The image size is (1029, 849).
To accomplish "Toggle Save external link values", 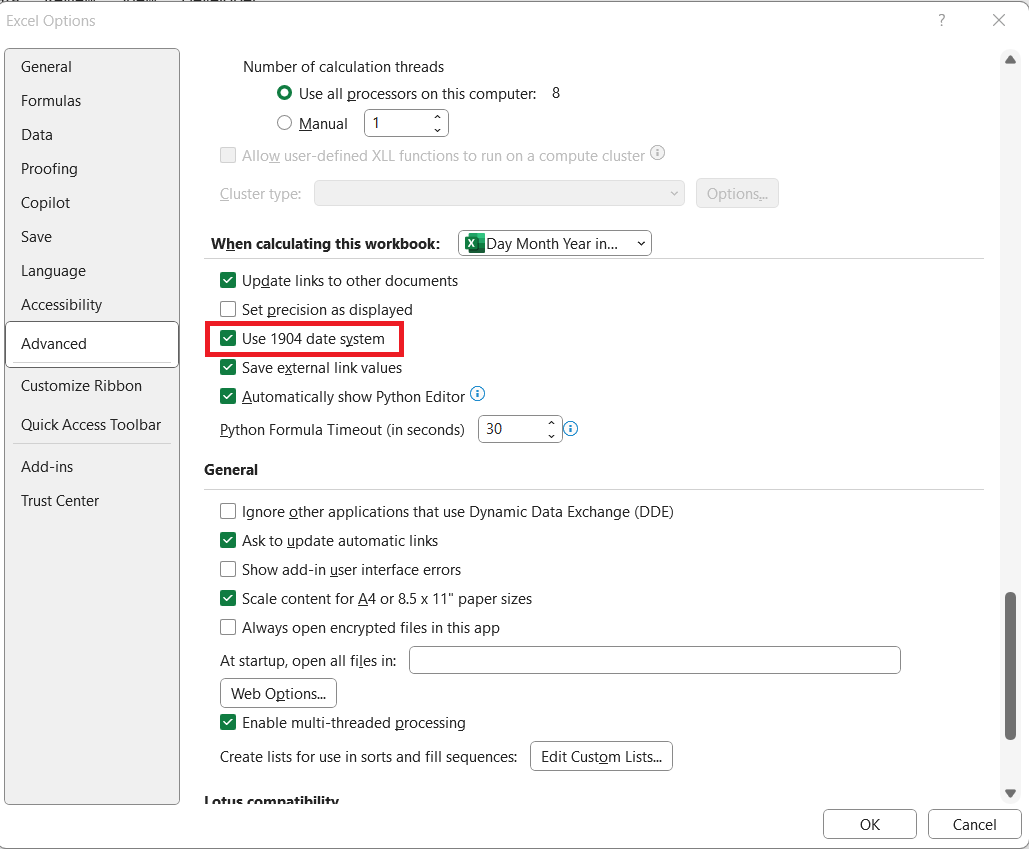I will pos(228,367).
